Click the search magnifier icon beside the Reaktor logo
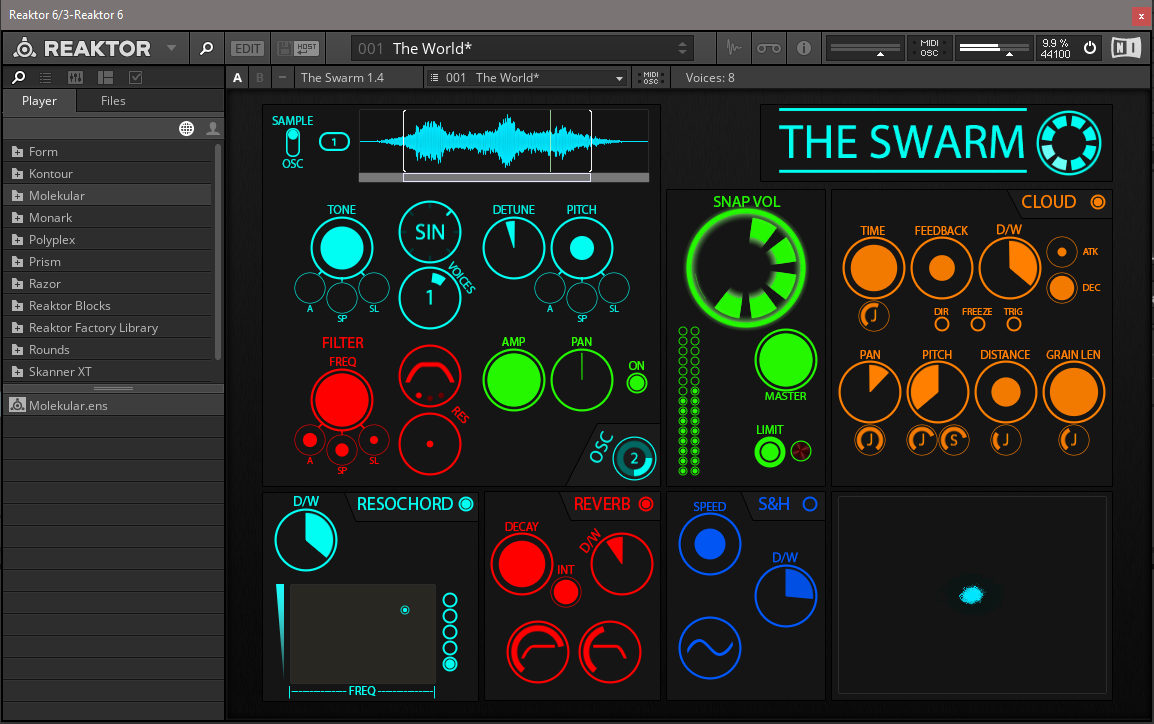The width and height of the screenshot is (1154, 724). 206,48
